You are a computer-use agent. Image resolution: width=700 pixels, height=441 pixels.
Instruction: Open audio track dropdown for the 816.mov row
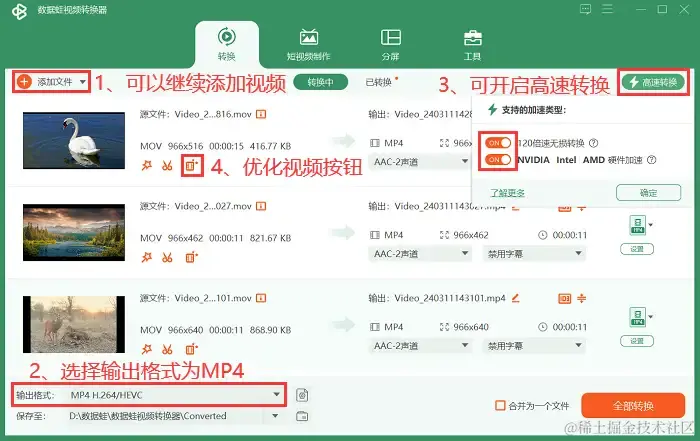(420, 162)
